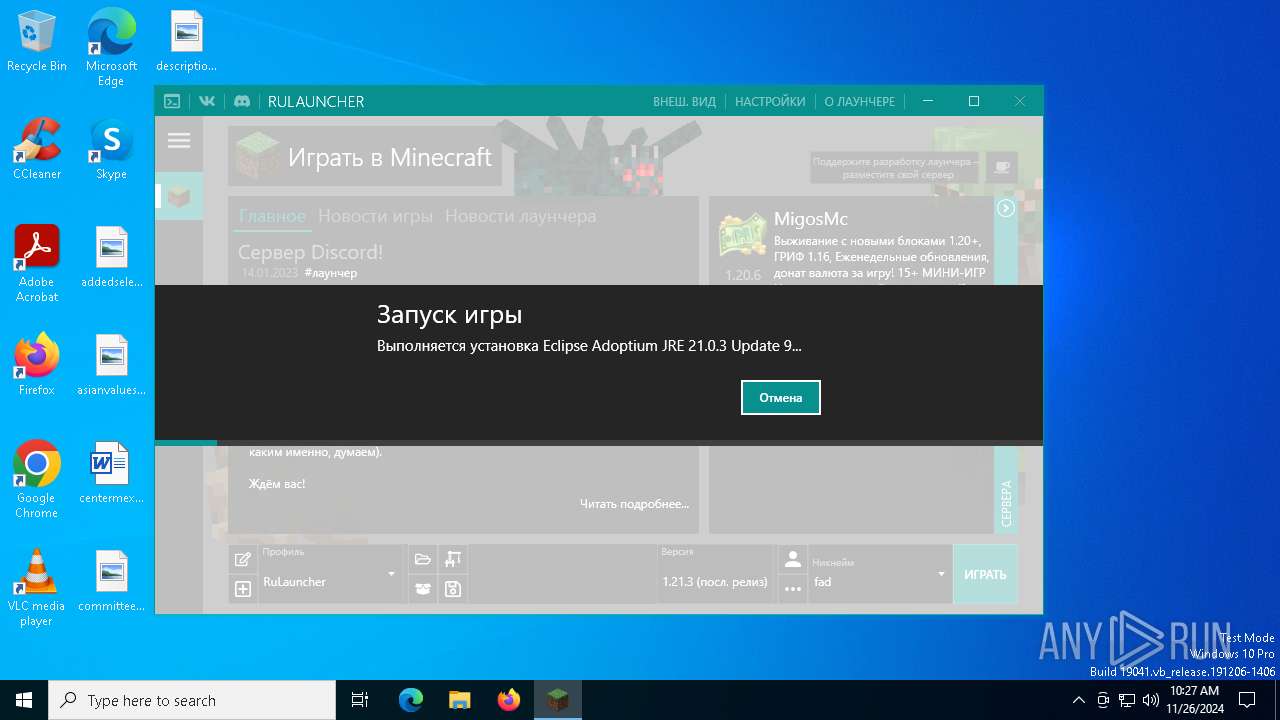Select the addedsele image file on desktop
This screenshot has width=1280, height=720.
point(111,257)
